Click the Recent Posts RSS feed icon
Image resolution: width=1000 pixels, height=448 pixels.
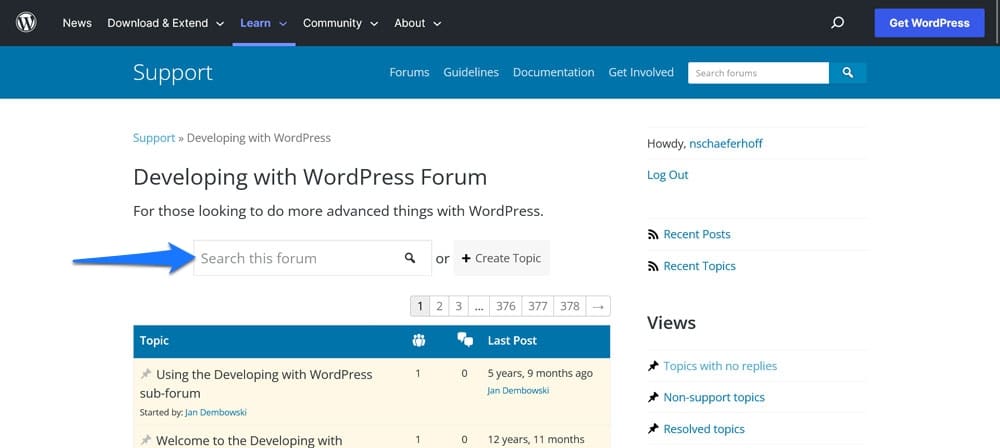point(654,235)
